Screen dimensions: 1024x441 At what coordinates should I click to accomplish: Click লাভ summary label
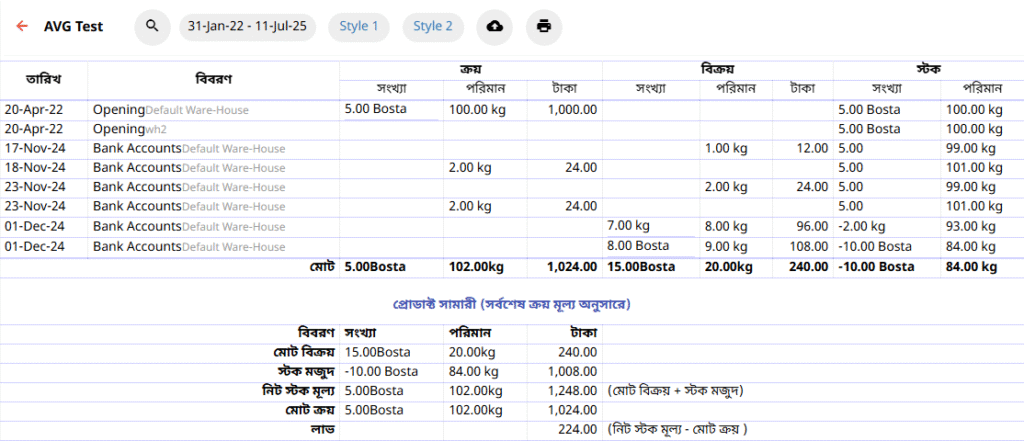pyautogui.click(x=325, y=429)
